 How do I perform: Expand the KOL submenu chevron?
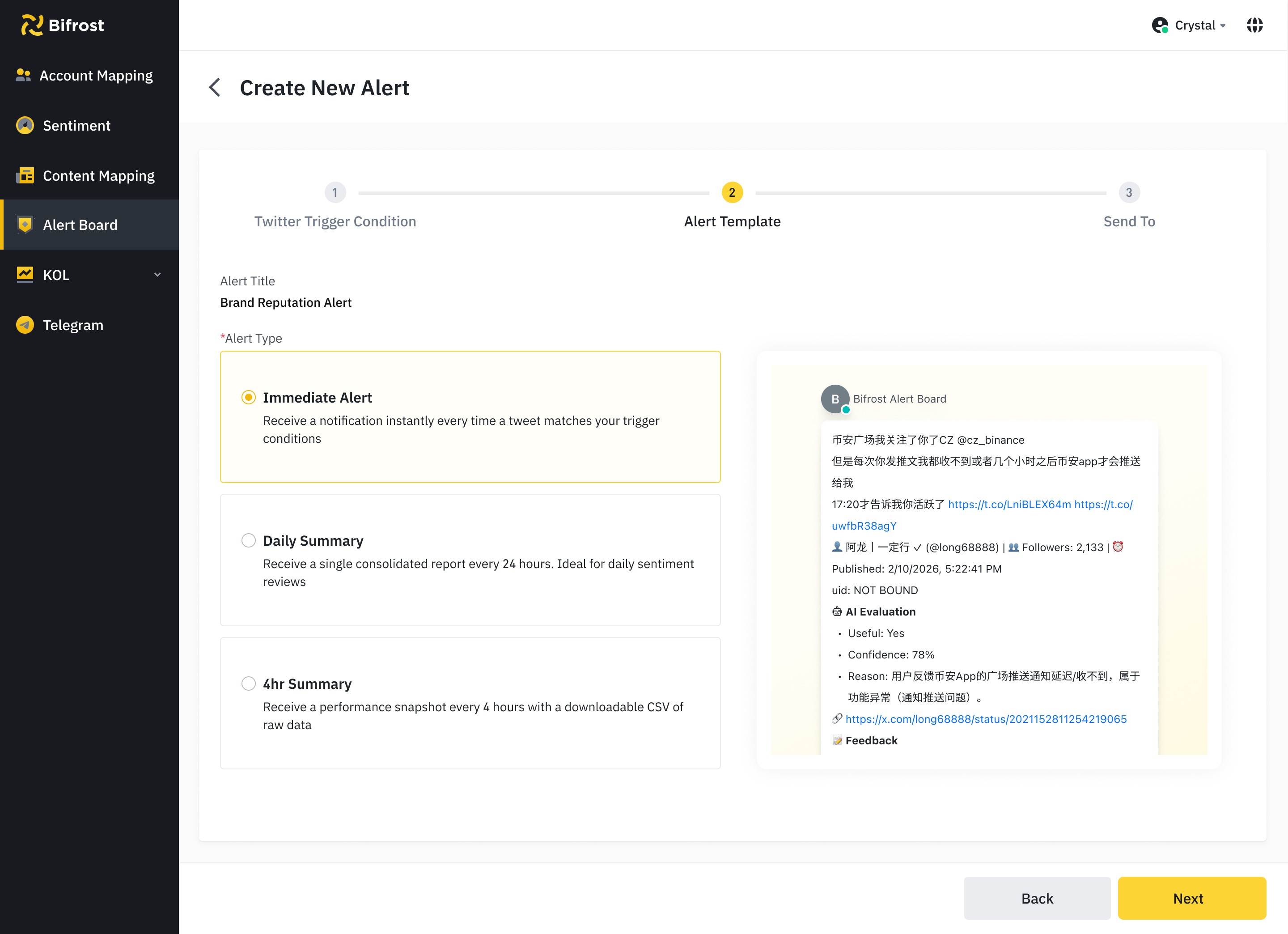[157, 275]
